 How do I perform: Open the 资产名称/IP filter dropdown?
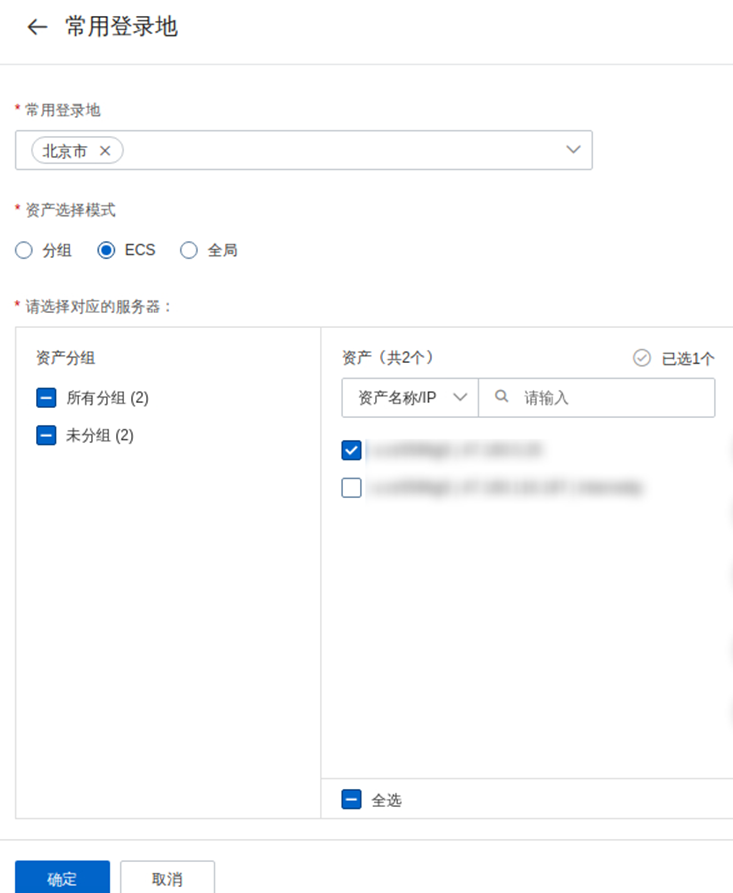410,398
